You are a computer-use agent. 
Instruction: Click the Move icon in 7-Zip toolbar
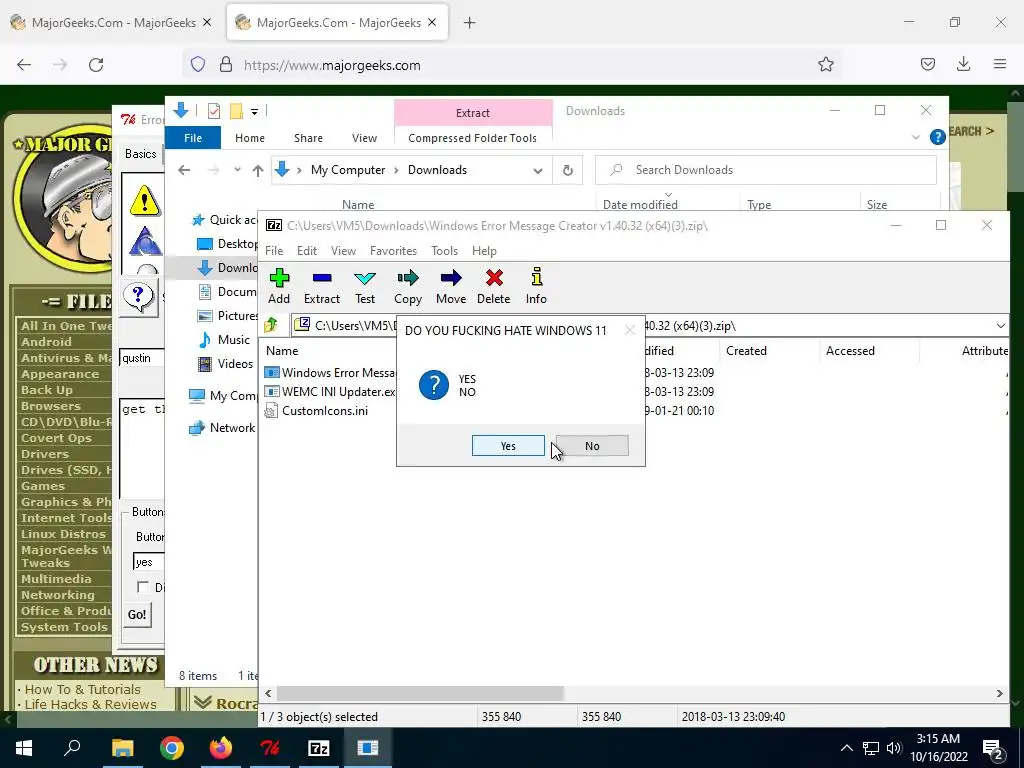(x=451, y=286)
